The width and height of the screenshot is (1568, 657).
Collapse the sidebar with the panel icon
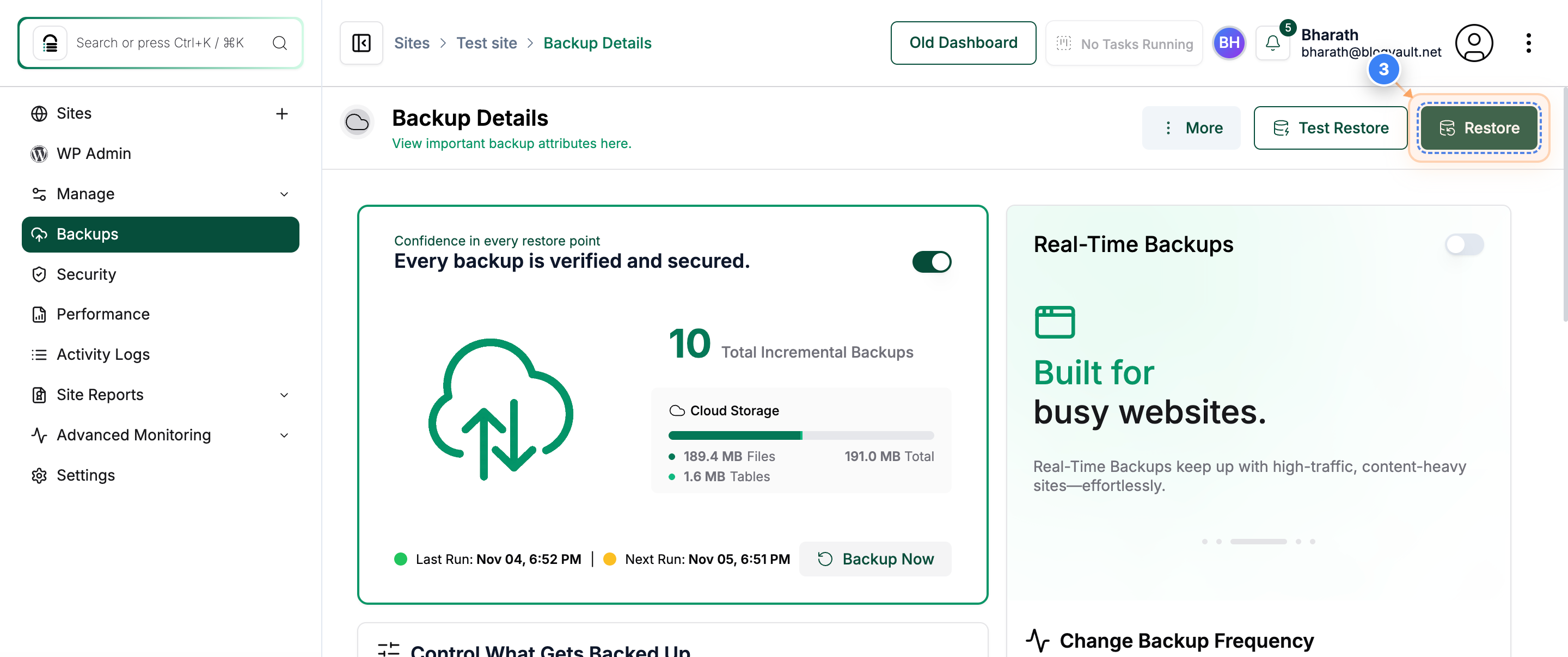coord(361,42)
